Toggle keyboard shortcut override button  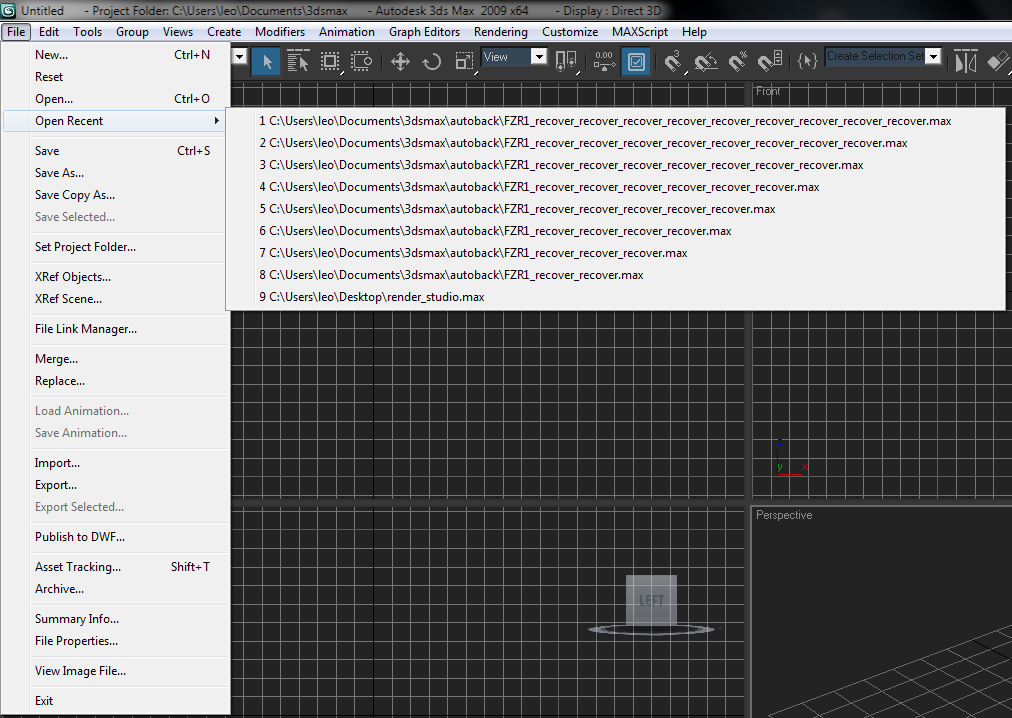[x=636, y=61]
